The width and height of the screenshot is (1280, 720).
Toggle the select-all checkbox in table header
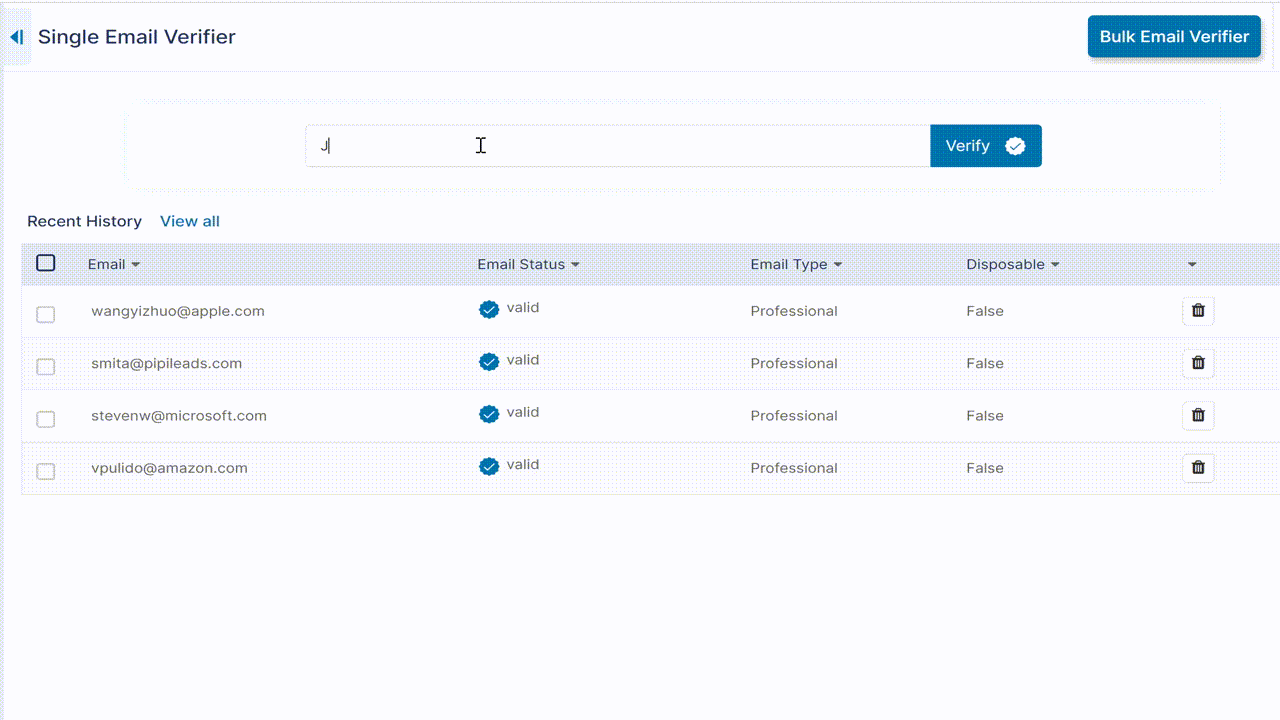[x=46, y=263]
